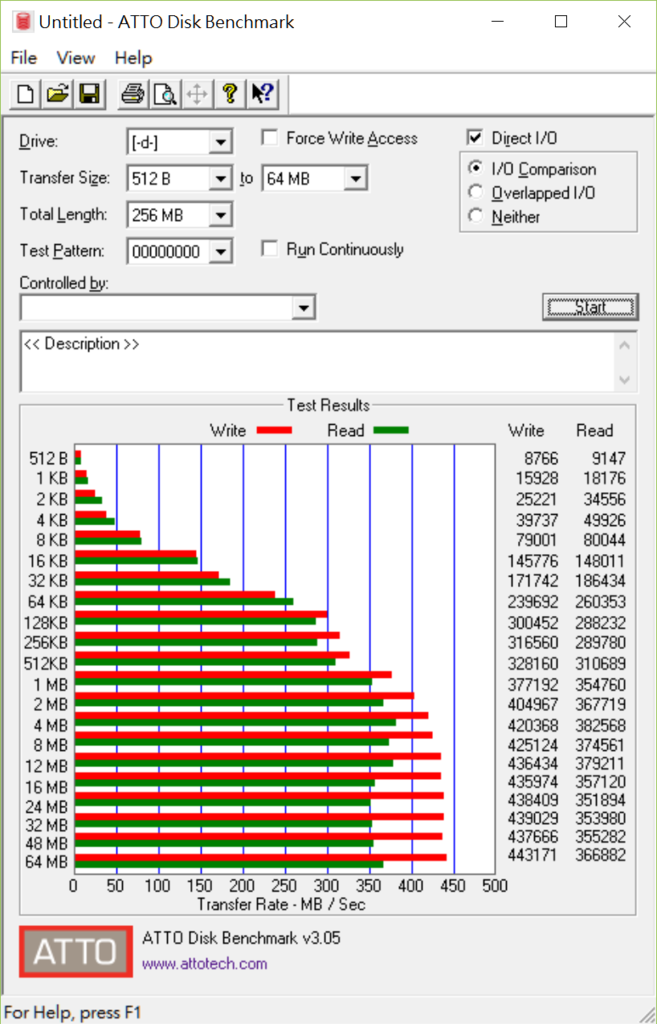Uncheck the Direct I/O checkbox

(475, 138)
